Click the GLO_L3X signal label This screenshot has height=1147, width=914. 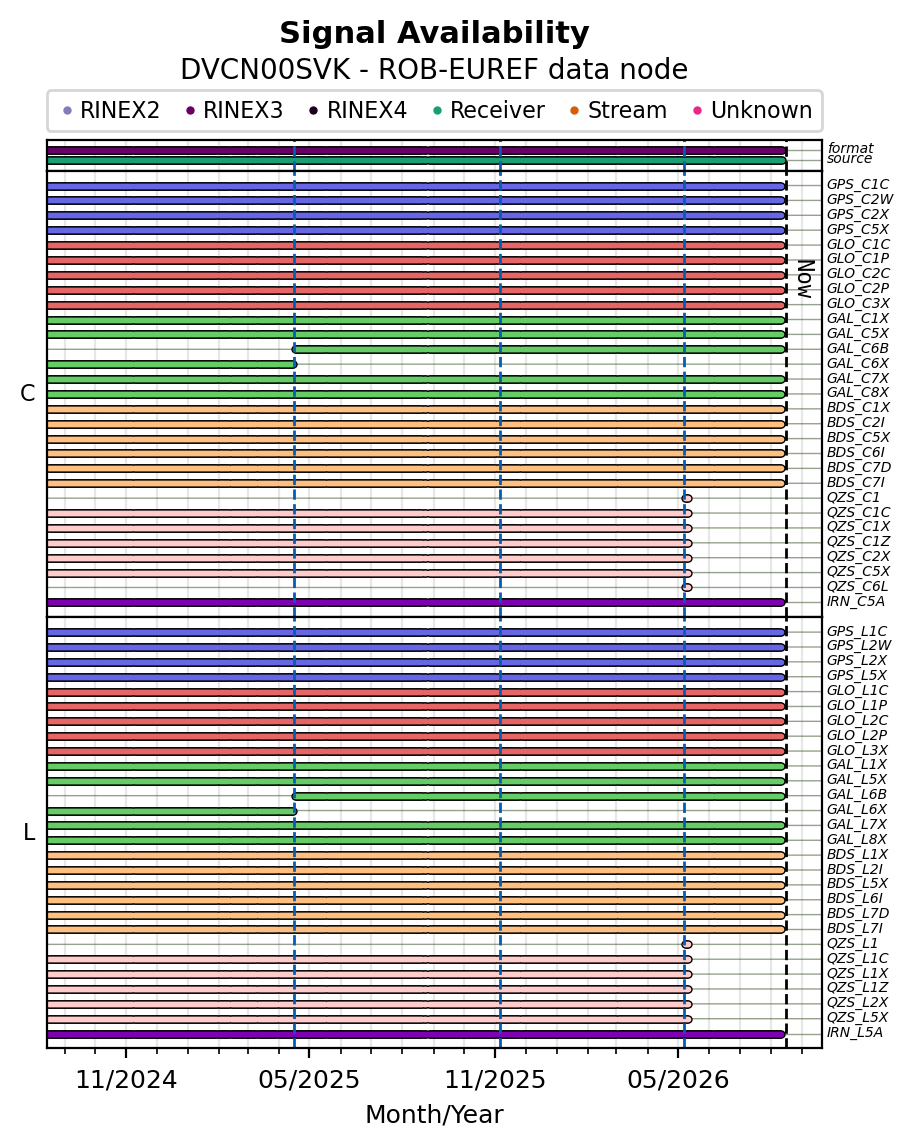point(858,750)
